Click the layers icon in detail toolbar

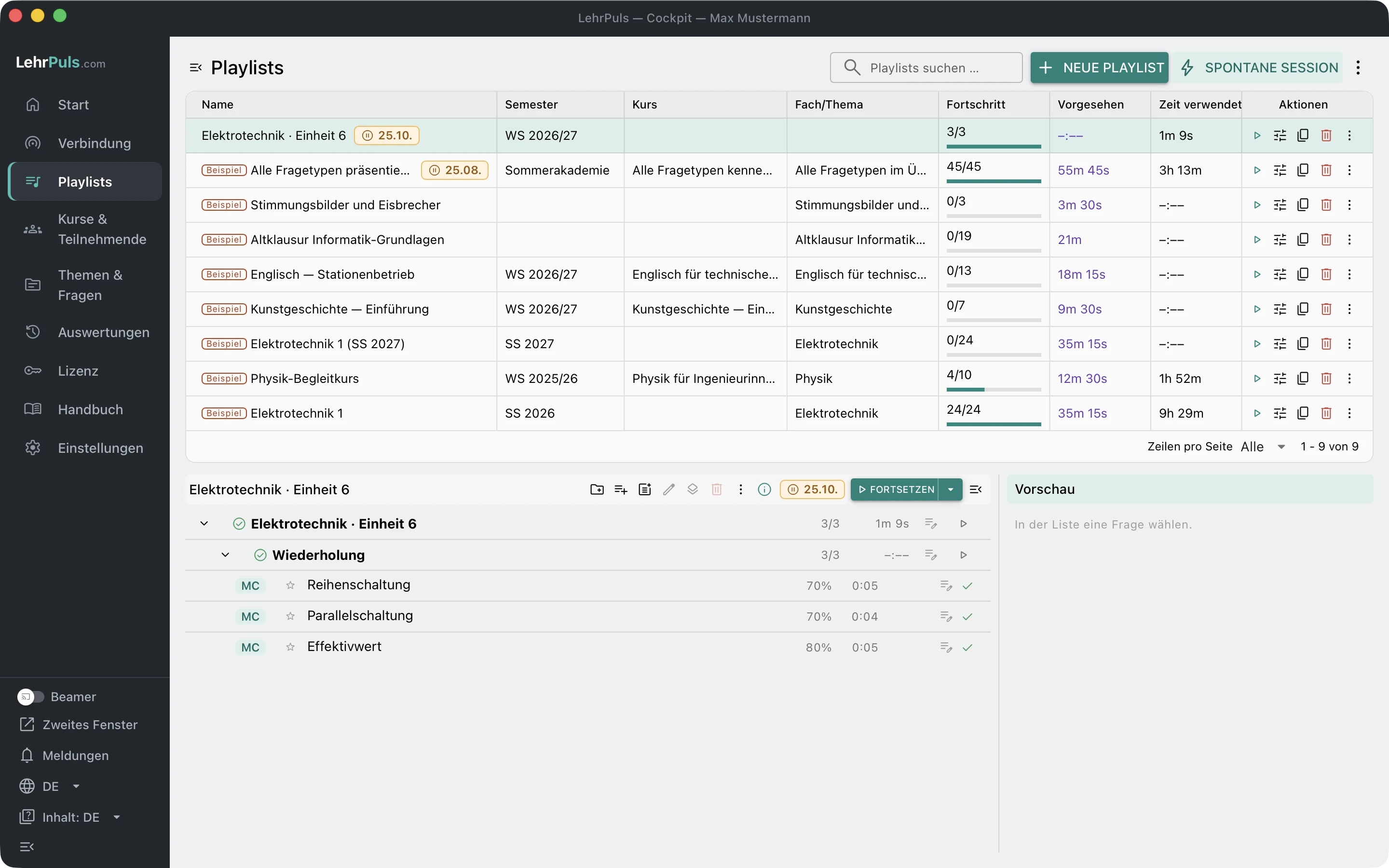[x=693, y=489]
